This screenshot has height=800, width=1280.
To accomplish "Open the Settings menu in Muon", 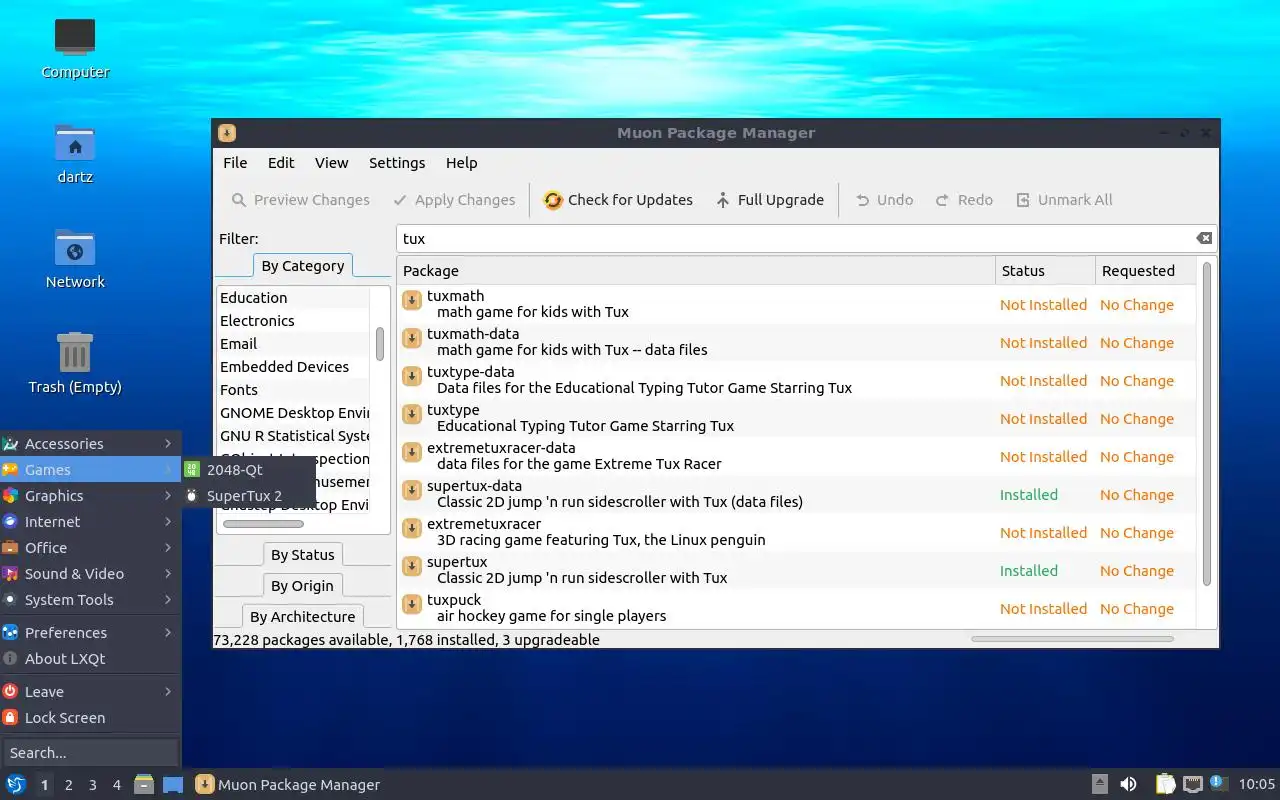I will pos(397,163).
